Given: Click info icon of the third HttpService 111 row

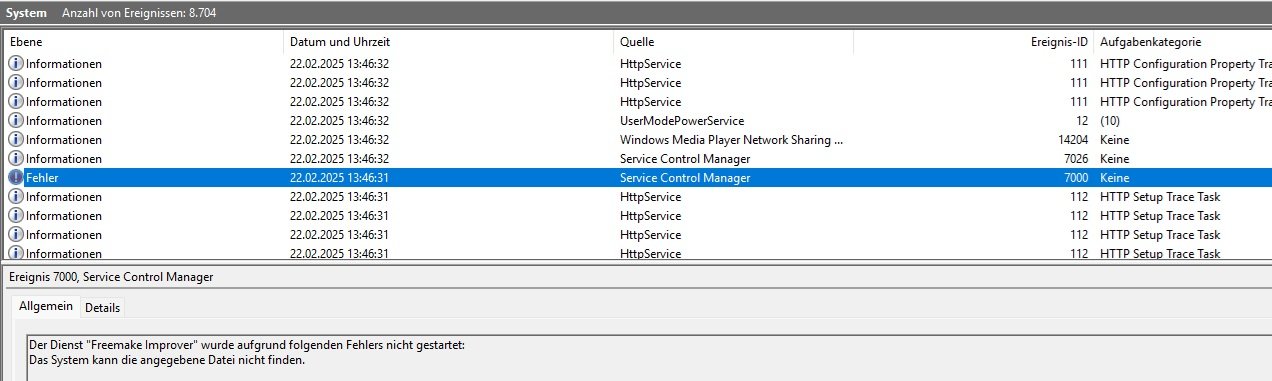Looking at the screenshot, I should point(16,102).
